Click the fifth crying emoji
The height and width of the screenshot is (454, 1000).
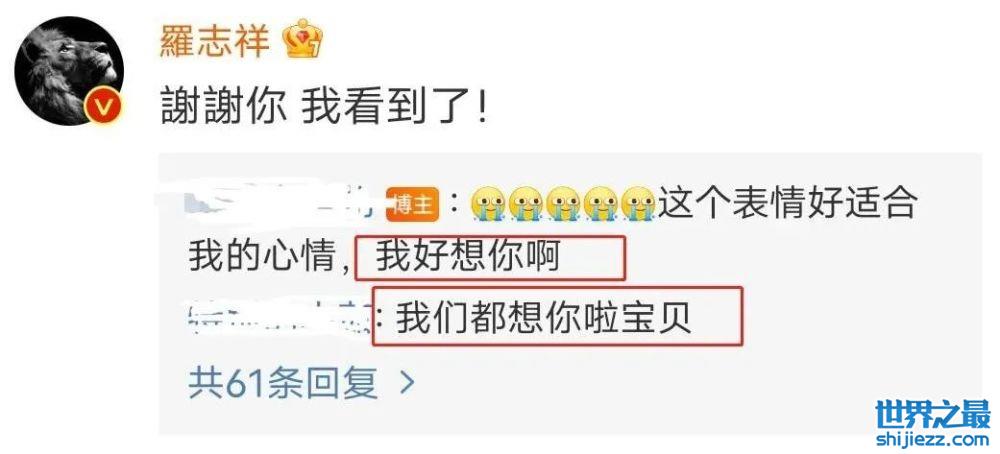[638, 205]
